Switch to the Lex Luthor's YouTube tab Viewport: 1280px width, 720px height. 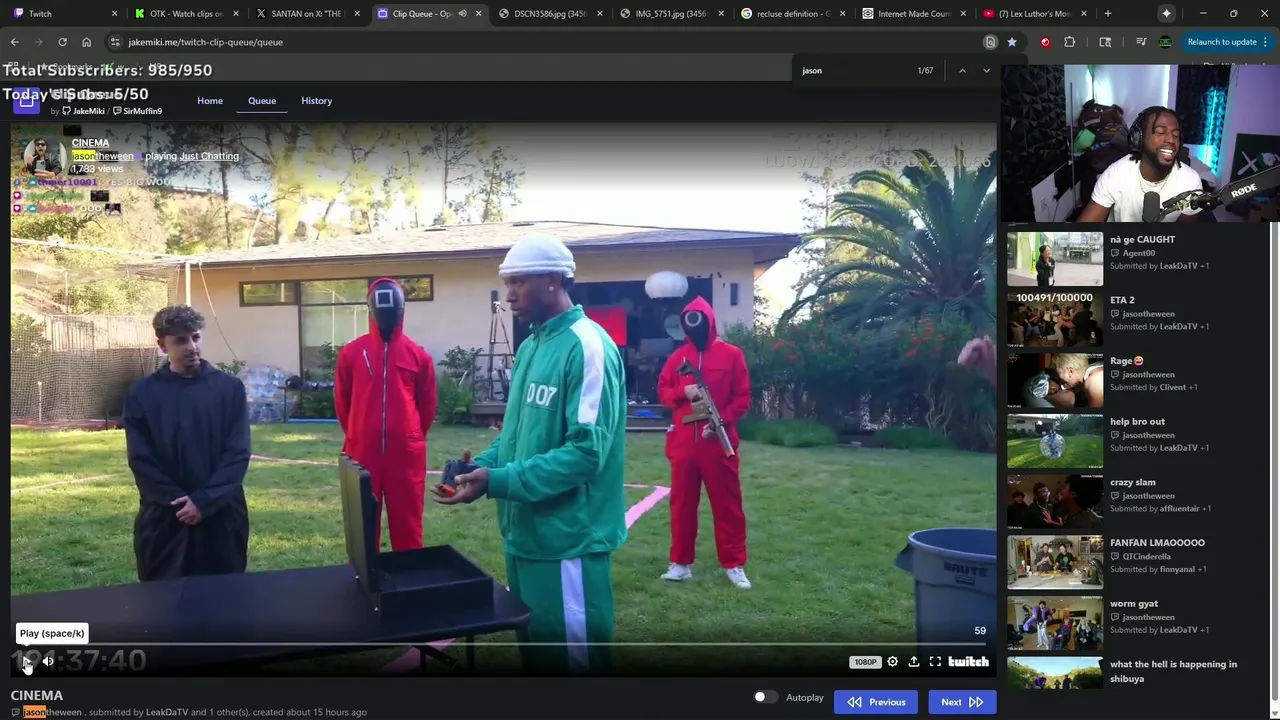pos(1037,14)
